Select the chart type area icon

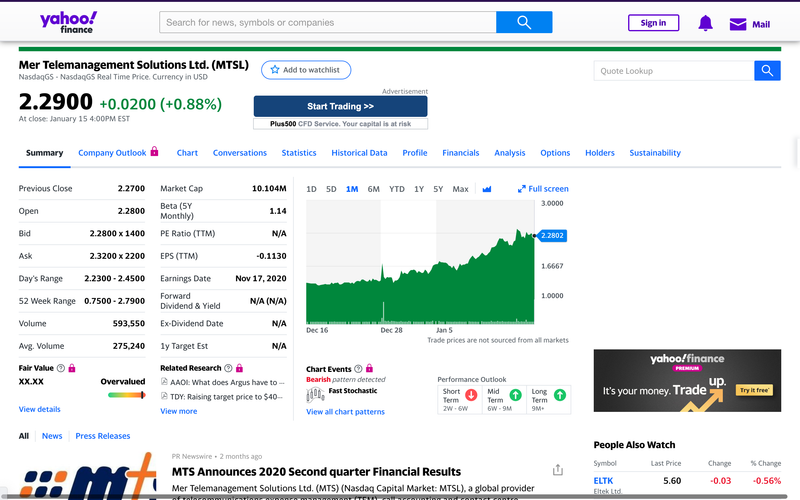pyautogui.click(x=487, y=189)
